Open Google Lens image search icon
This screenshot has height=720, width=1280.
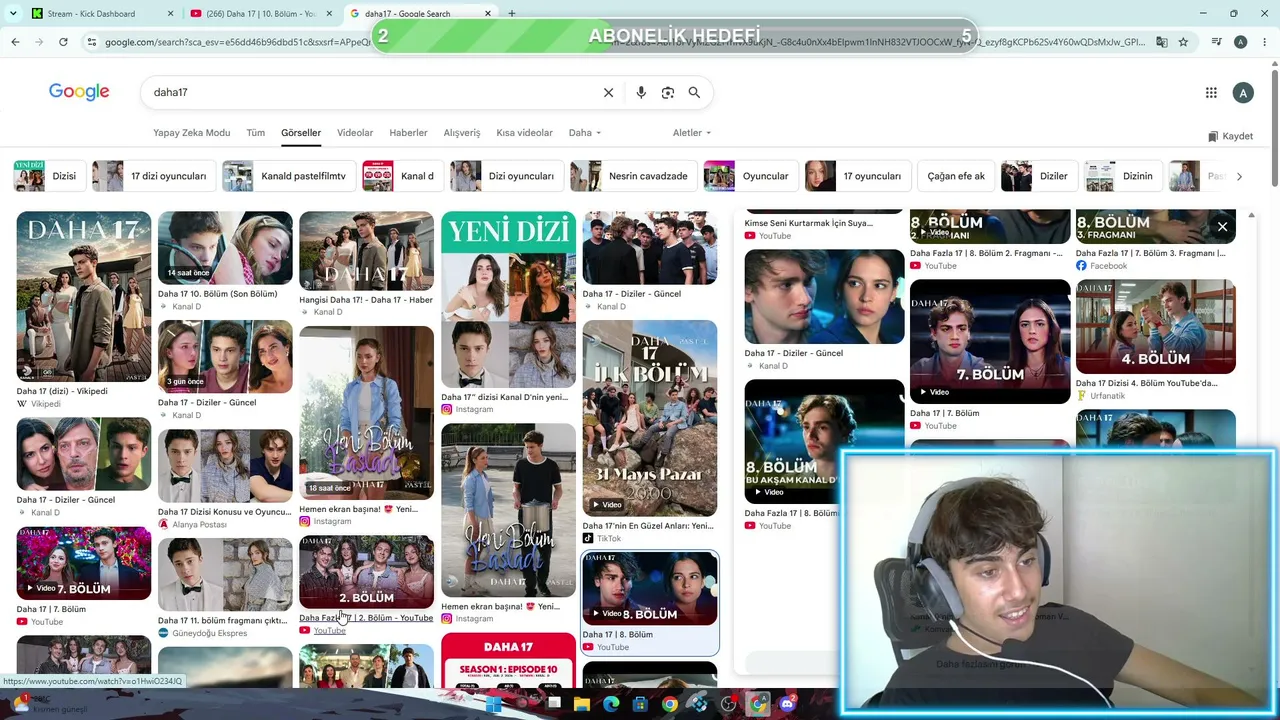coord(668,93)
